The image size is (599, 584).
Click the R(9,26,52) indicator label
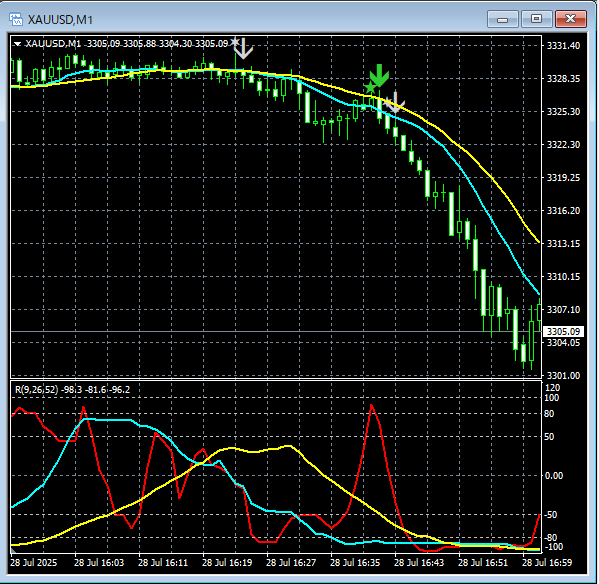(72, 390)
